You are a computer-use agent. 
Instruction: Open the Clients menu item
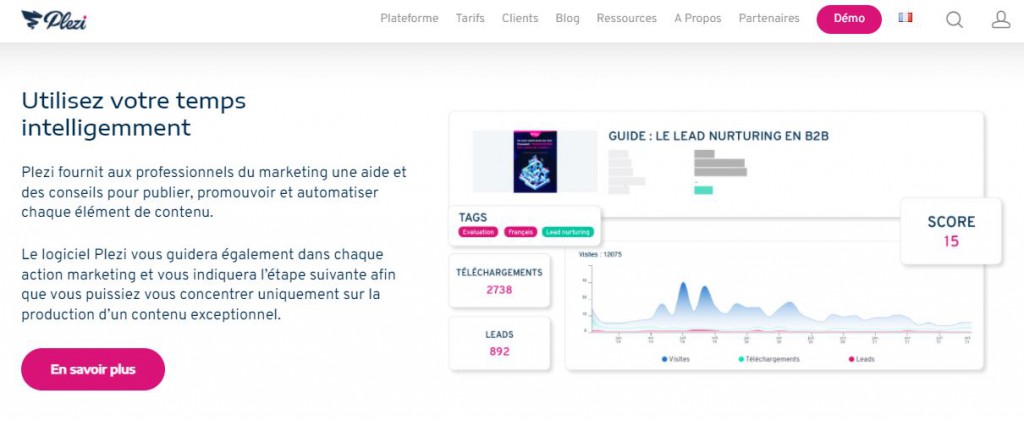(x=520, y=18)
